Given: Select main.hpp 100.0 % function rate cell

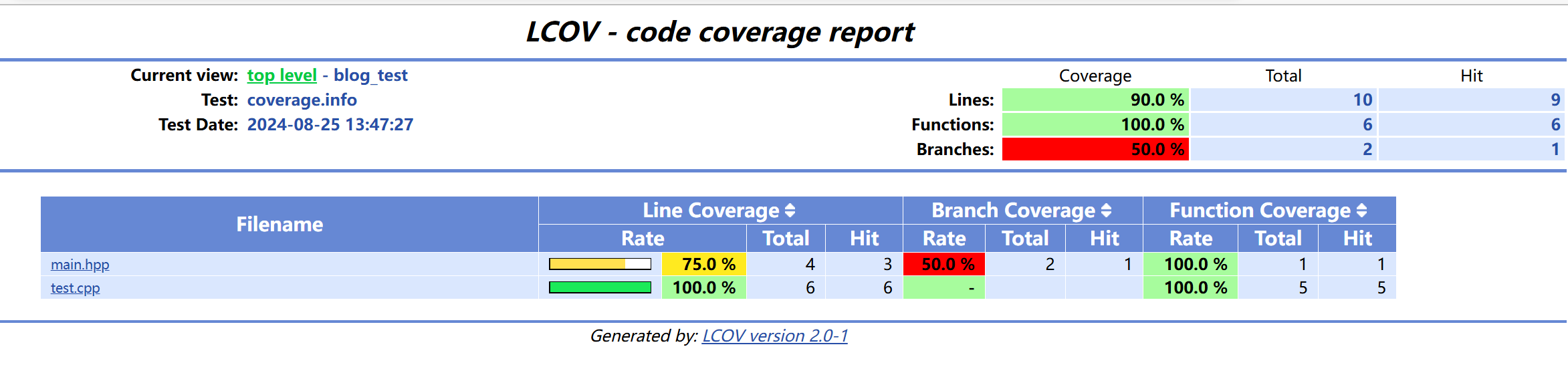Looking at the screenshot, I should 1190,264.
